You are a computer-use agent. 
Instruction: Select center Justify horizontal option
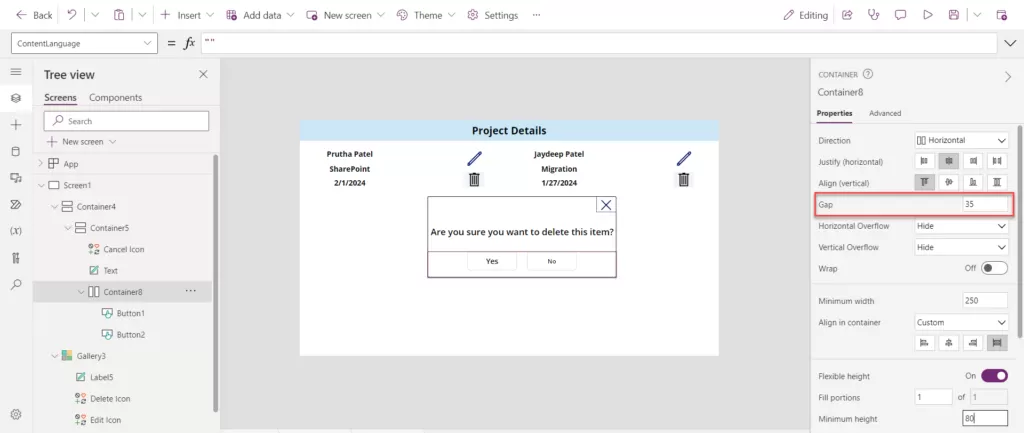(x=949, y=161)
